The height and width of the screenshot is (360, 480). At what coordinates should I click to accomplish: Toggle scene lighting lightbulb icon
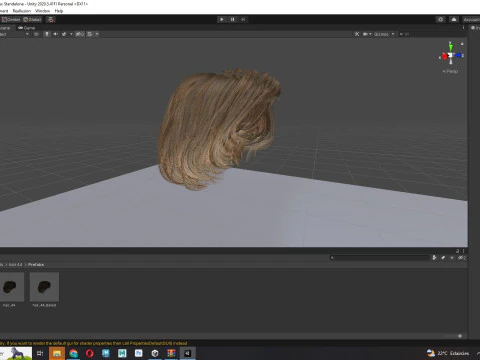point(47,34)
